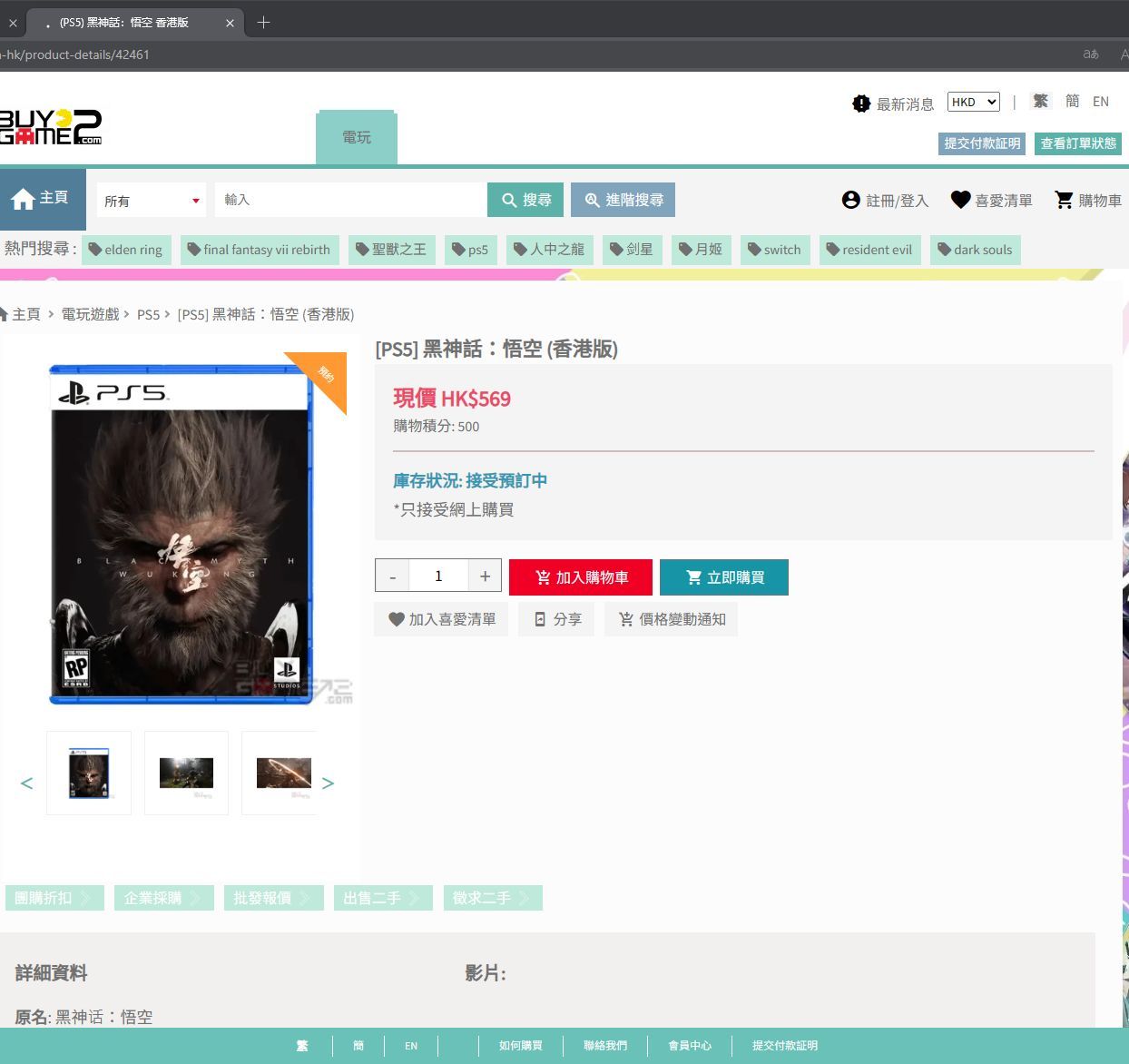Open 進階搜尋 advanced search
The width and height of the screenshot is (1129, 1064).
click(623, 200)
